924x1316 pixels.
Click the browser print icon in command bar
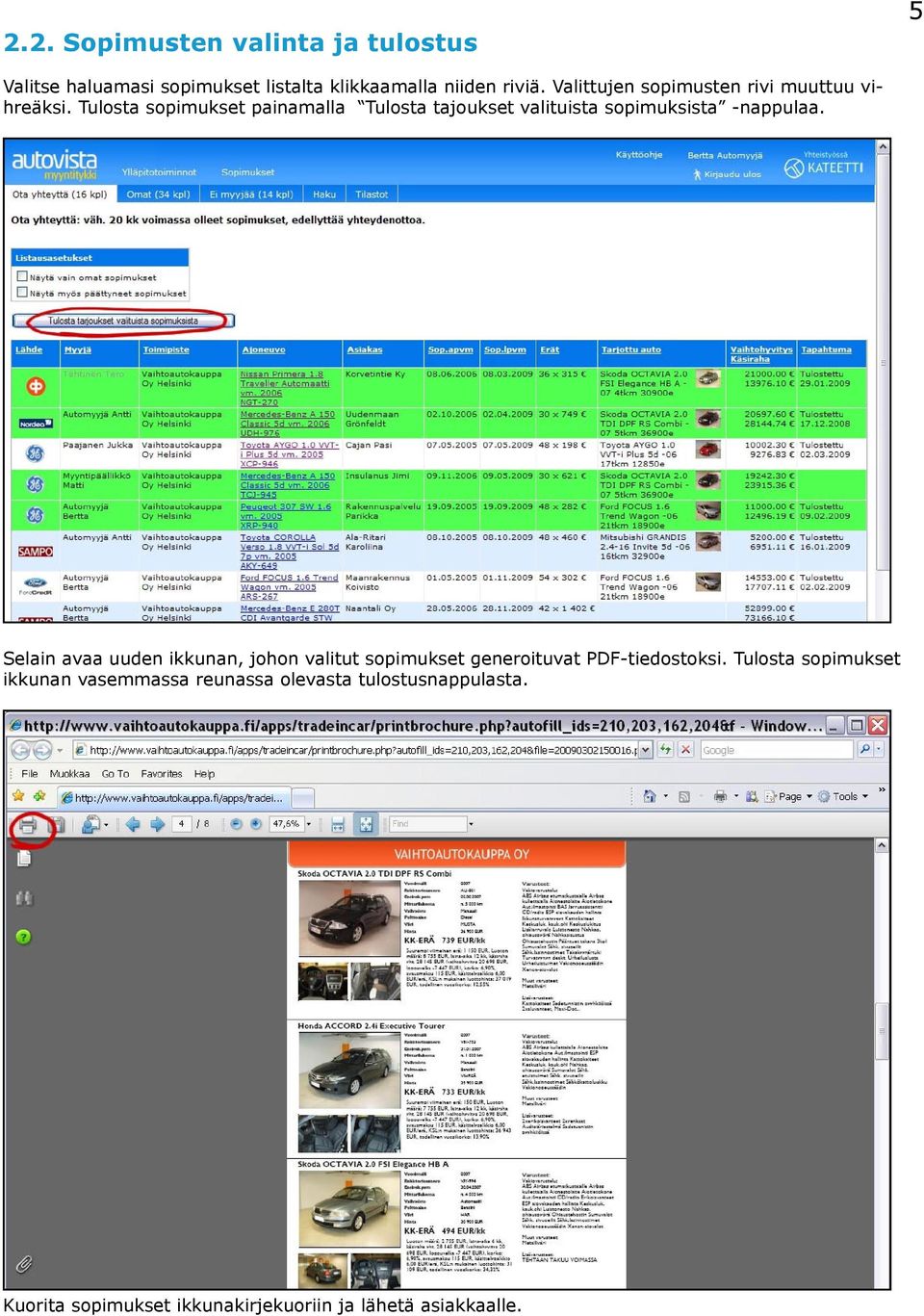[x=720, y=796]
